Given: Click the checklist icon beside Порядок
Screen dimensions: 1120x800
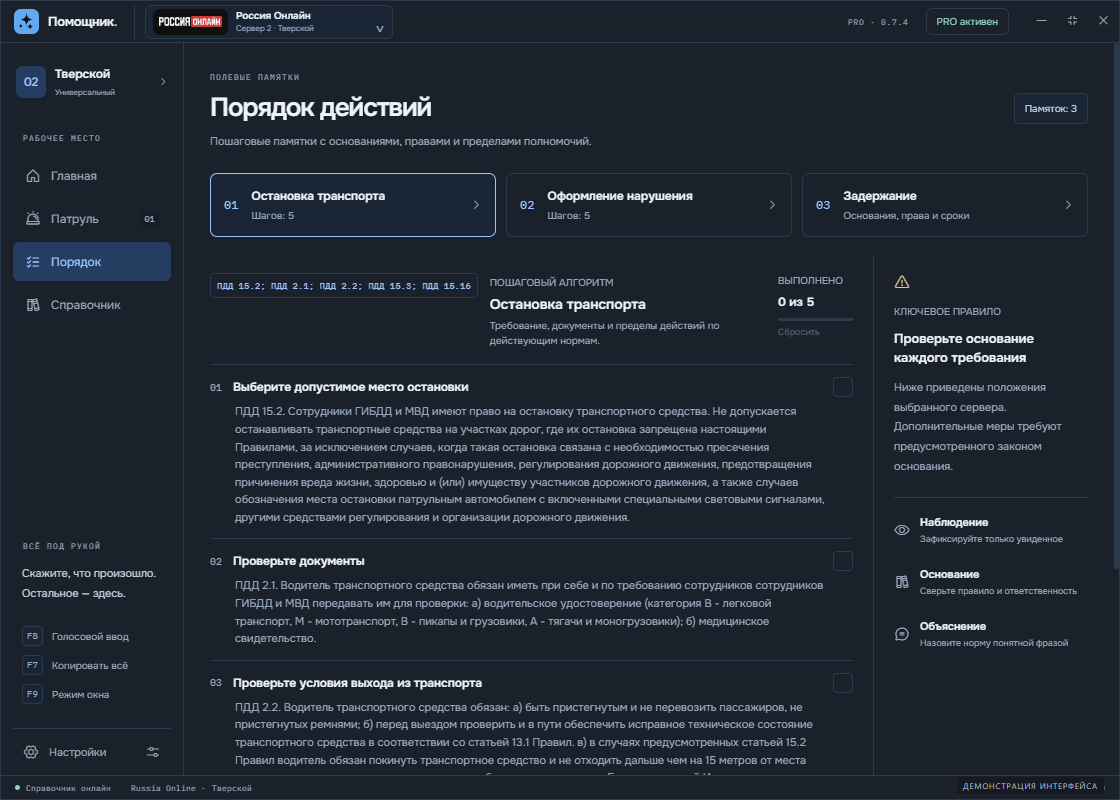Looking at the screenshot, I should coord(33,261).
